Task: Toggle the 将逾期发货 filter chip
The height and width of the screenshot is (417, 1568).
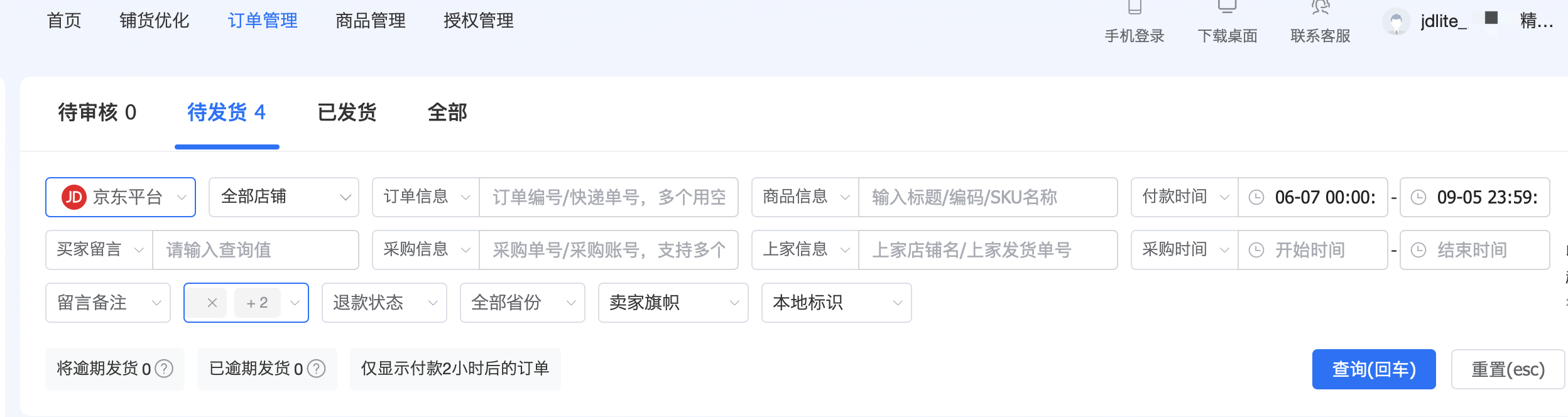Action: (x=104, y=369)
